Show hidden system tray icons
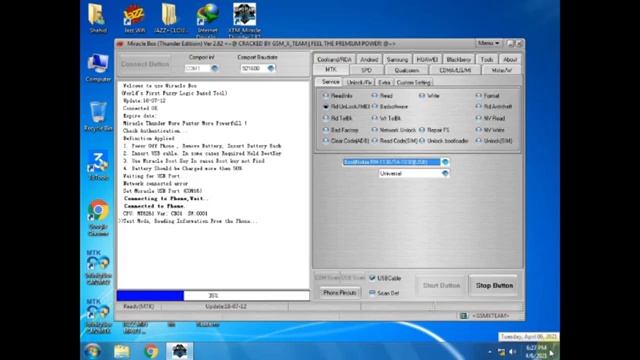Image resolution: width=640 pixels, height=360 pixels. pos(490,352)
